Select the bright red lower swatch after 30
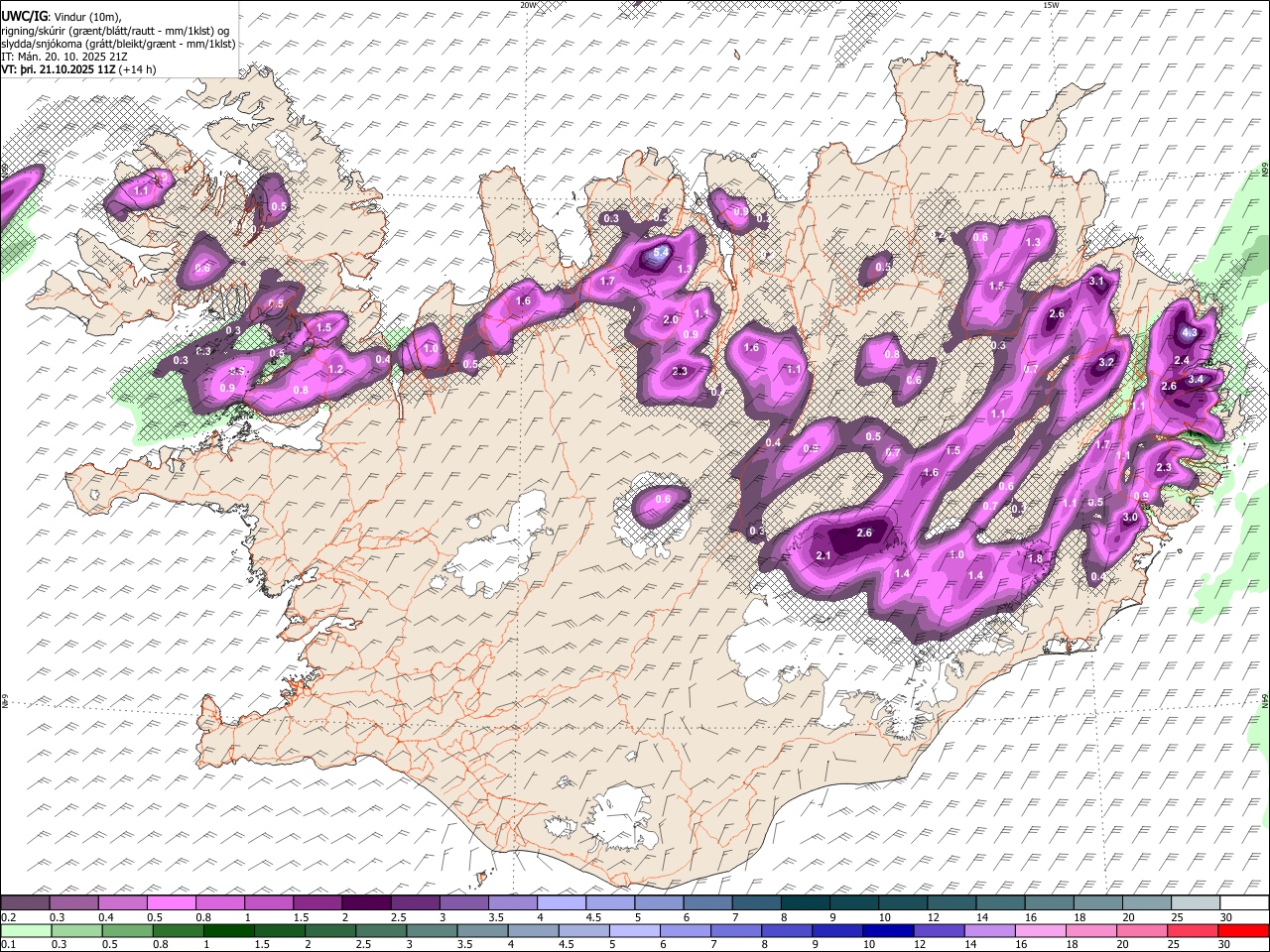Image resolution: width=1270 pixels, height=952 pixels. point(1243,930)
